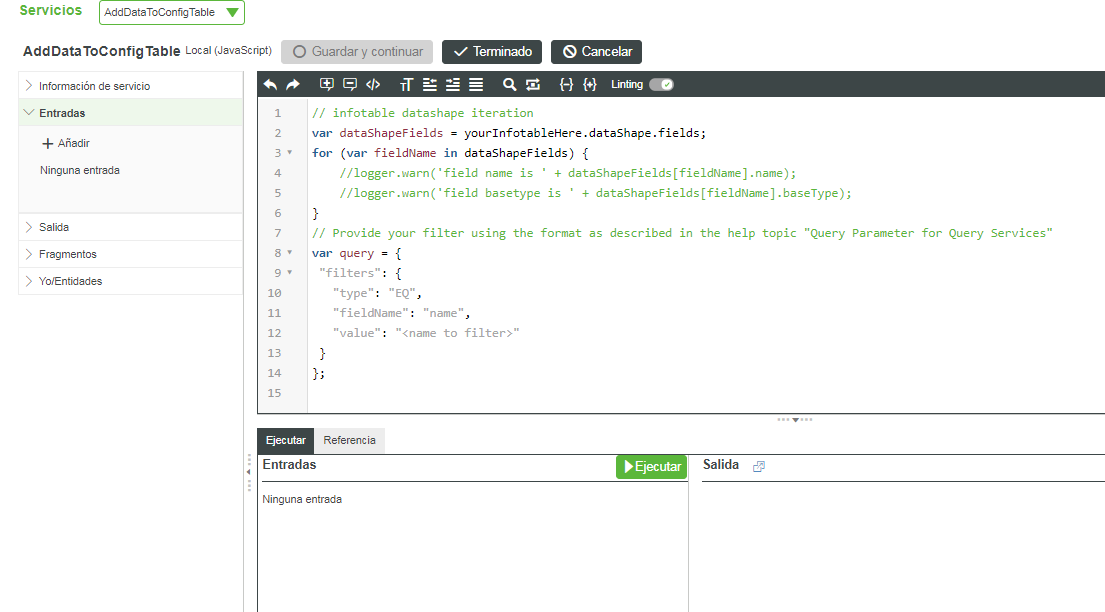Open the AddDataToConfigTable services dropdown
Viewport: 1105px width, 612px height.
click(x=172, y=13)
